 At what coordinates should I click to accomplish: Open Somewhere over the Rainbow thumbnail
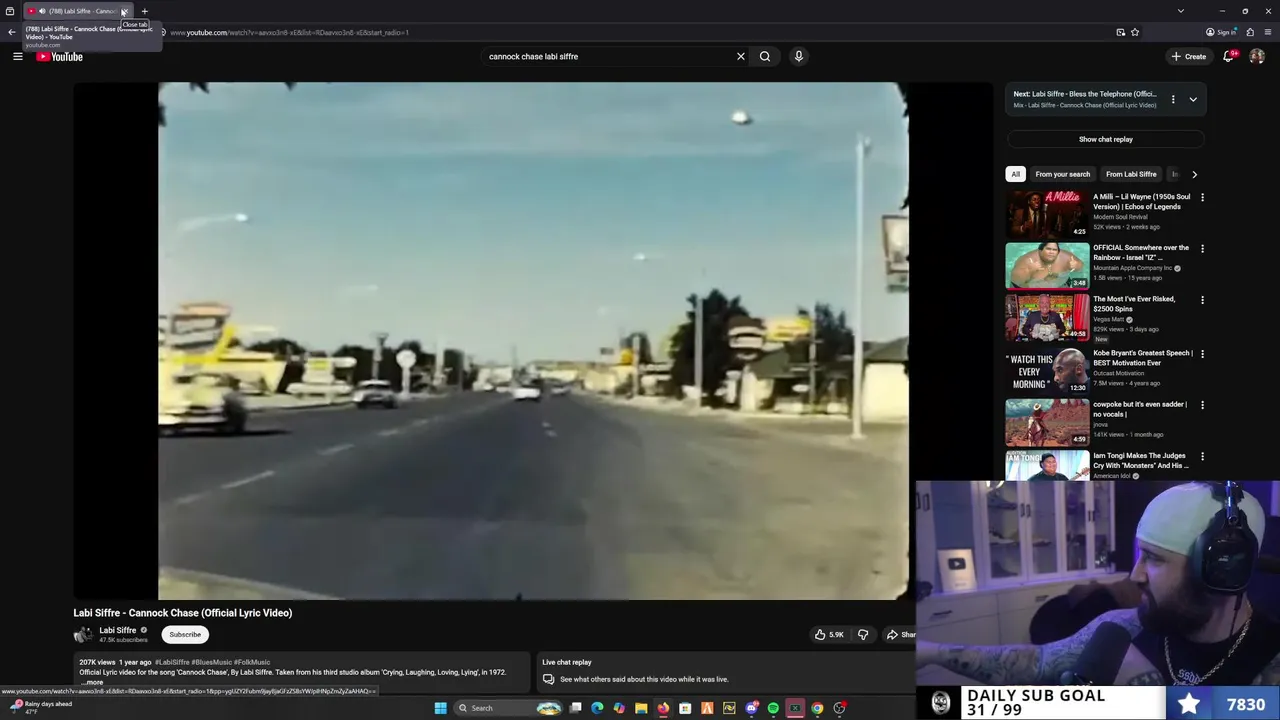(x=1047, y=265)
